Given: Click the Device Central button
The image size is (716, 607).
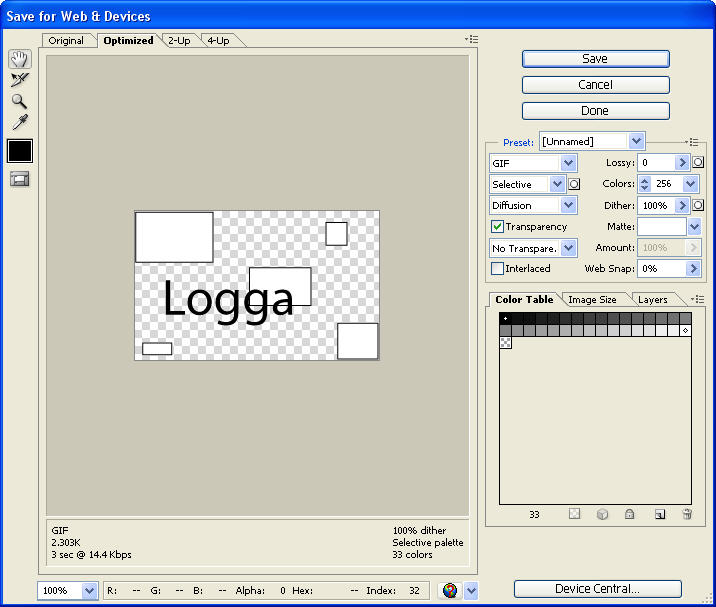Looking at the screenshot, I should tap(598, 589).
